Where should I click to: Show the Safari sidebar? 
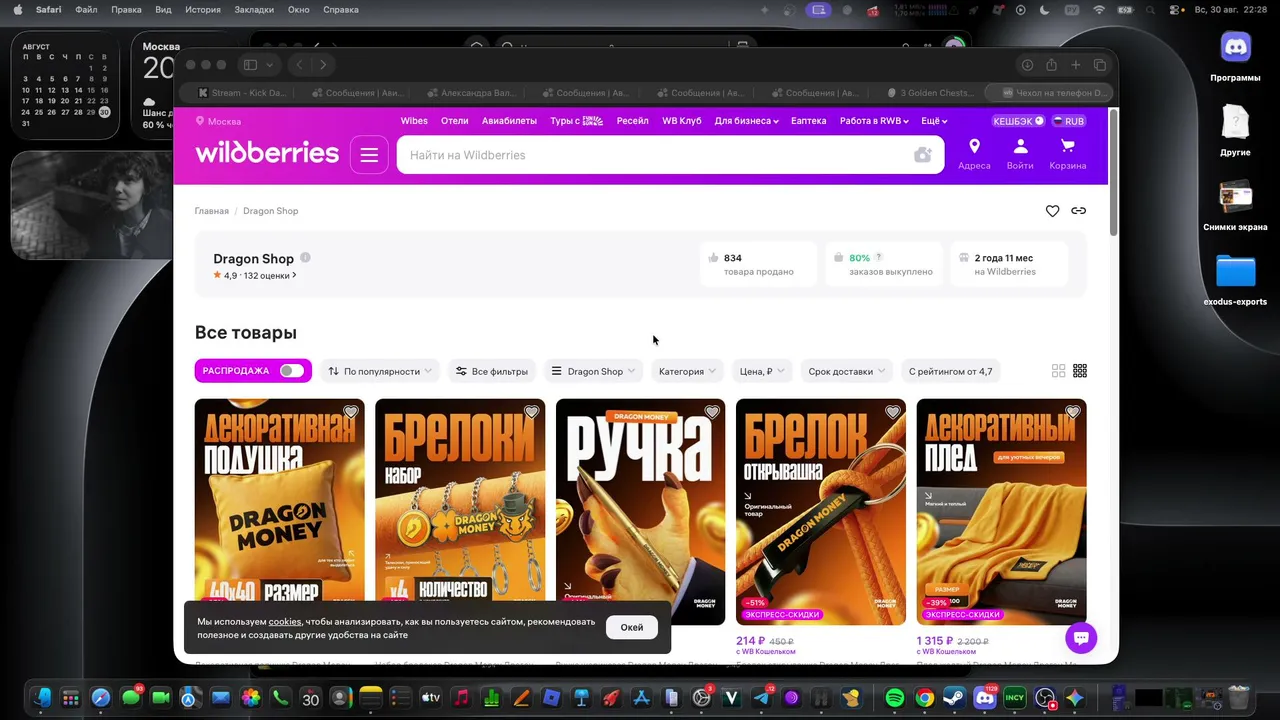(250, 65)
